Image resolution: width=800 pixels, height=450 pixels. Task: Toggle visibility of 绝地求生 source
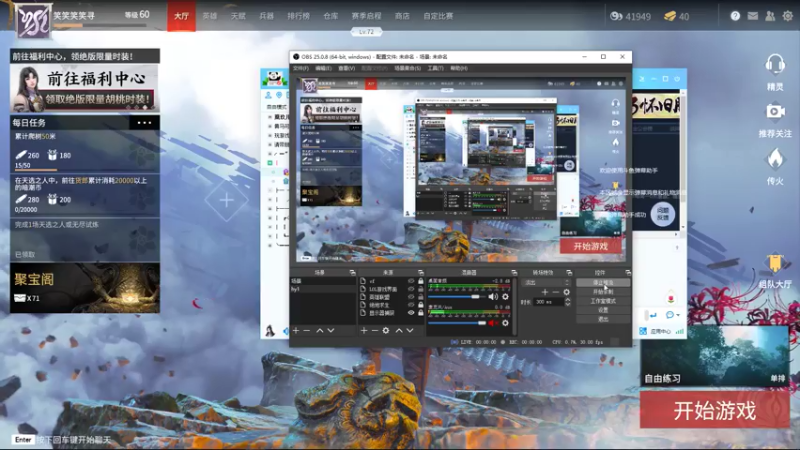pyautogui.click(x=411, y=305)
